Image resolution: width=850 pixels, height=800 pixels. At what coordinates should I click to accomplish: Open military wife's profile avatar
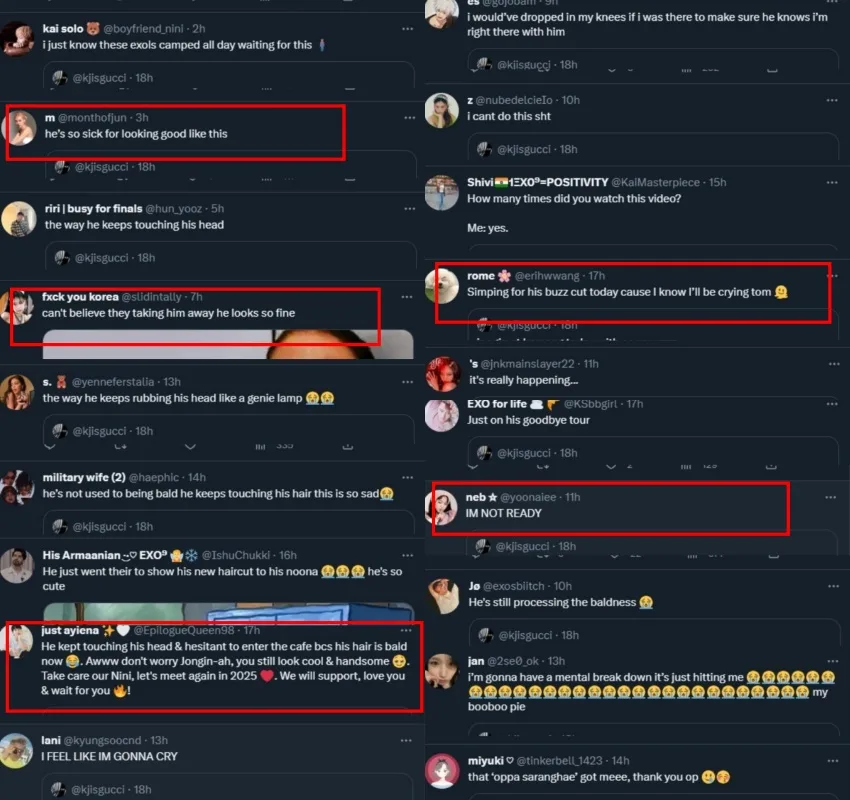coord(17,488)
